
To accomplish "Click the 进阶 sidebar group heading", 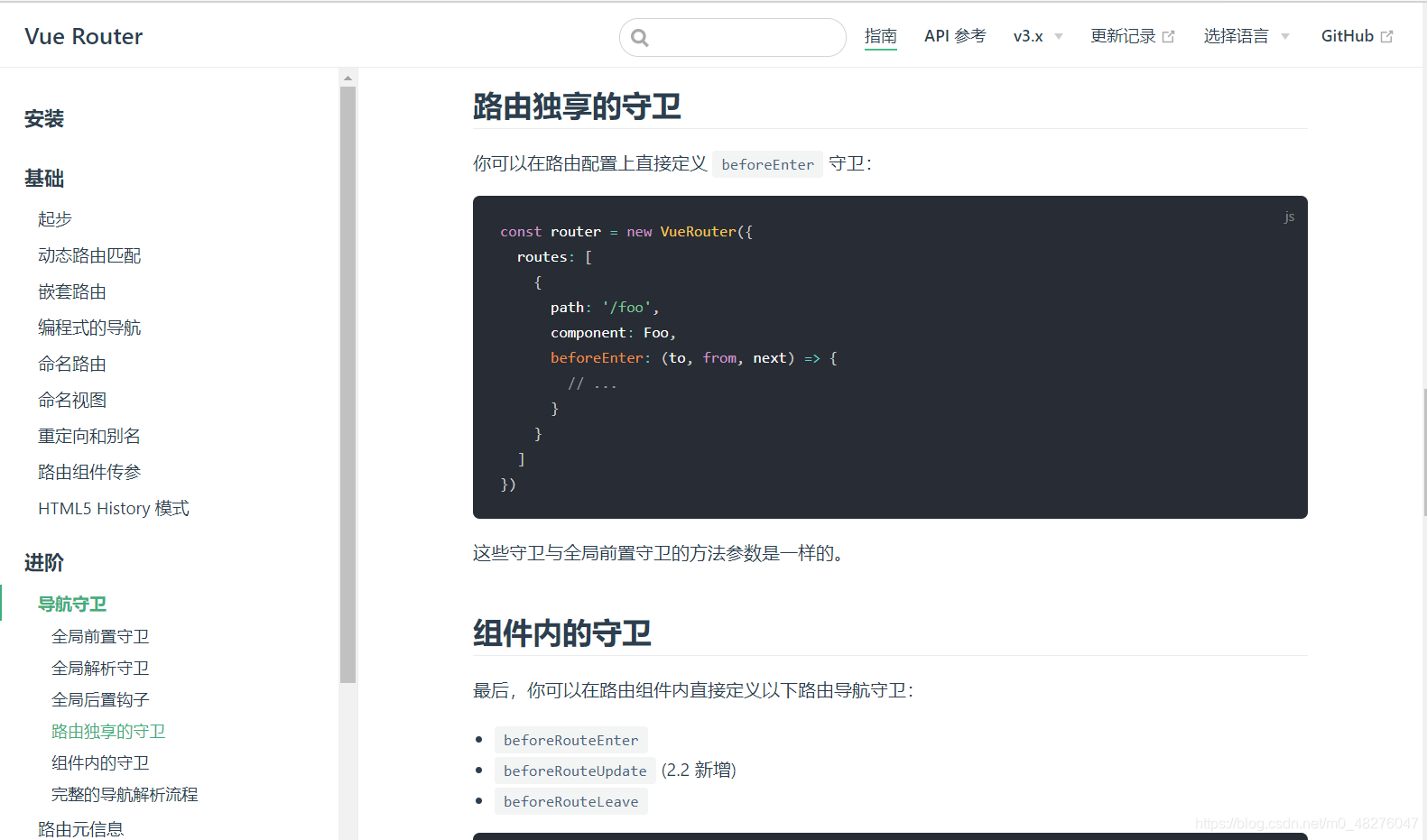I will tap(44, 563).
